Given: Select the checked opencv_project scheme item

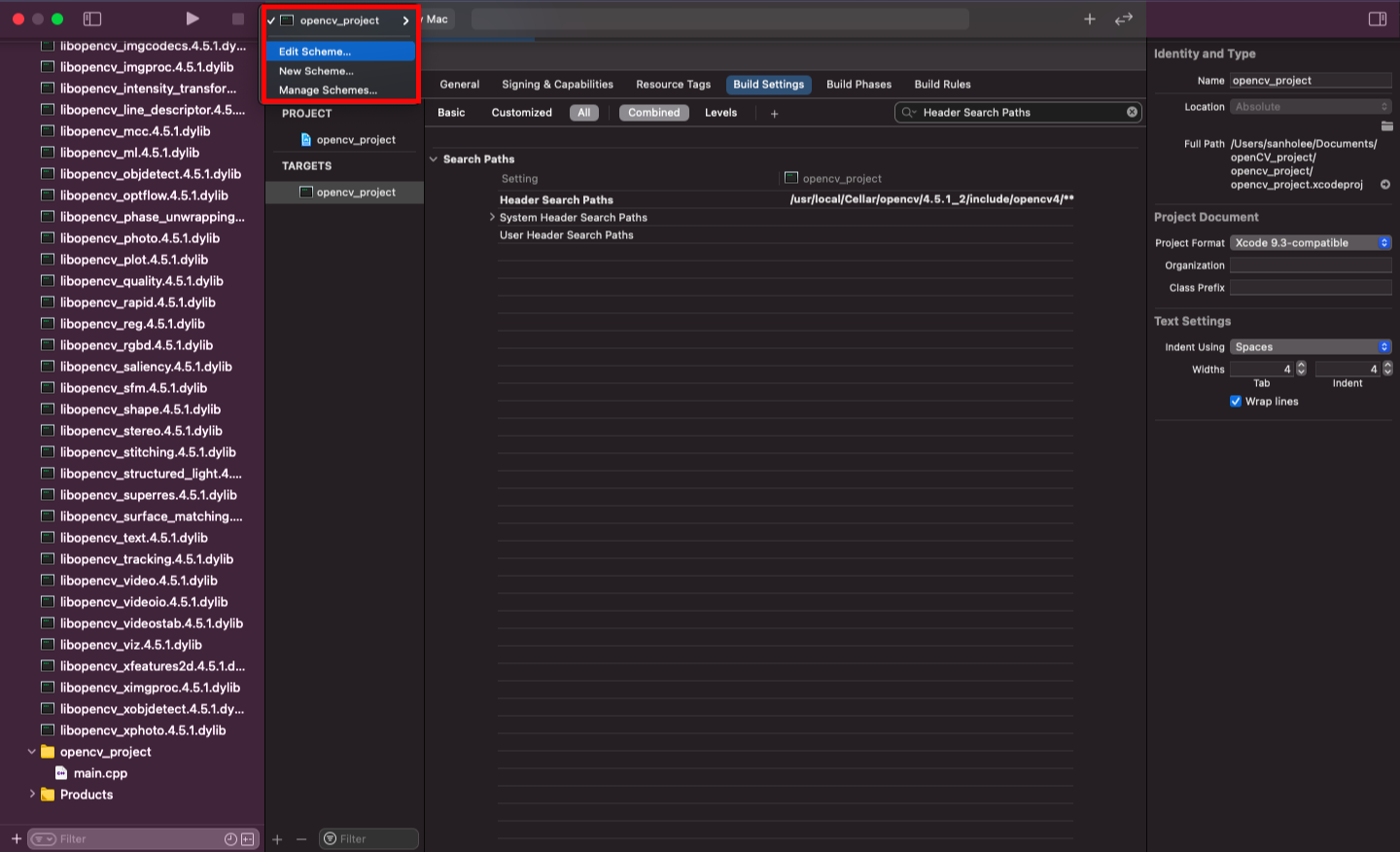Looking at the screenshot, I should 340,20.
